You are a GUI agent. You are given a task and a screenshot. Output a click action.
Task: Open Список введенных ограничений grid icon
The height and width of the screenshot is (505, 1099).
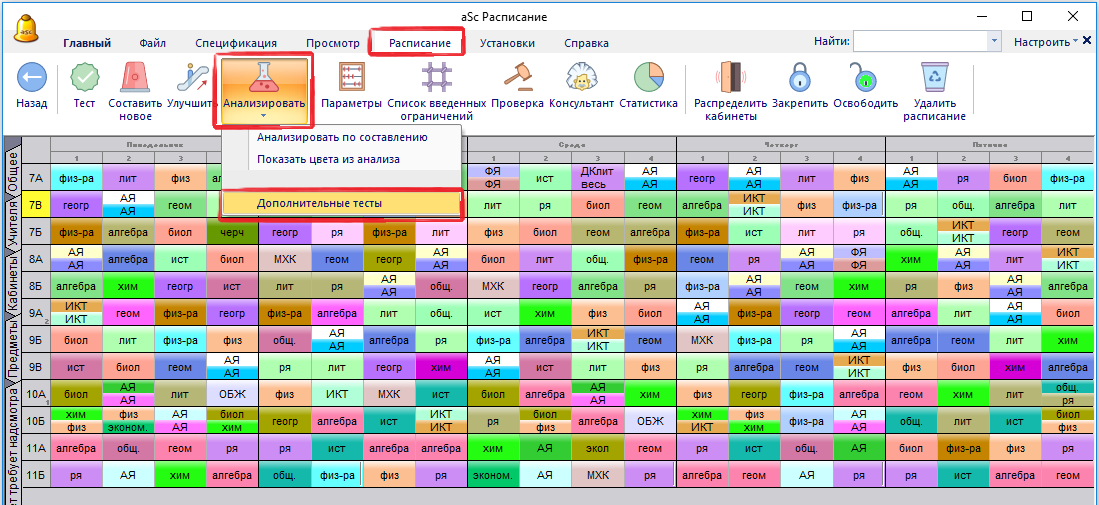click(x=436, y=78)
